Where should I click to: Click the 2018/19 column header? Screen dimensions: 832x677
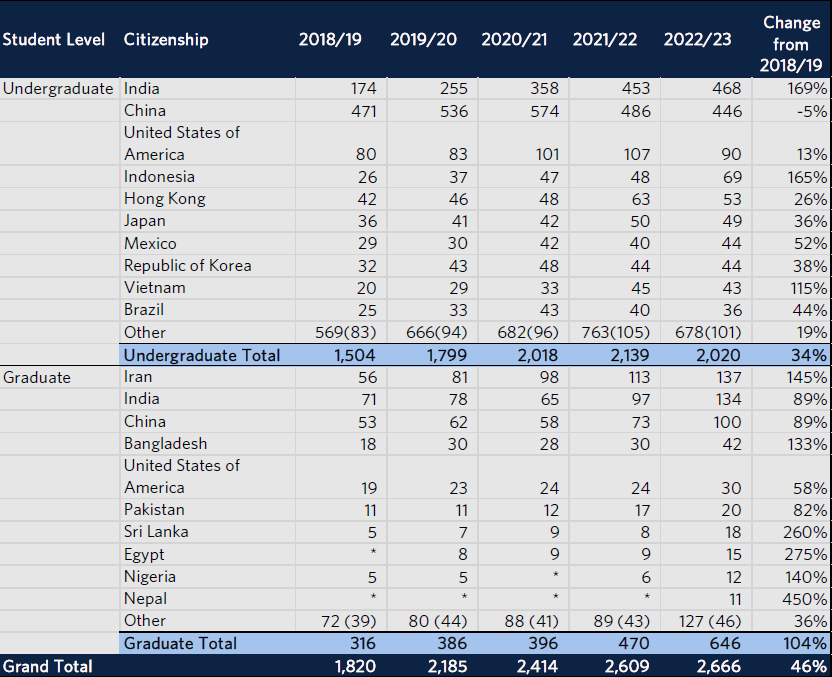330,39
